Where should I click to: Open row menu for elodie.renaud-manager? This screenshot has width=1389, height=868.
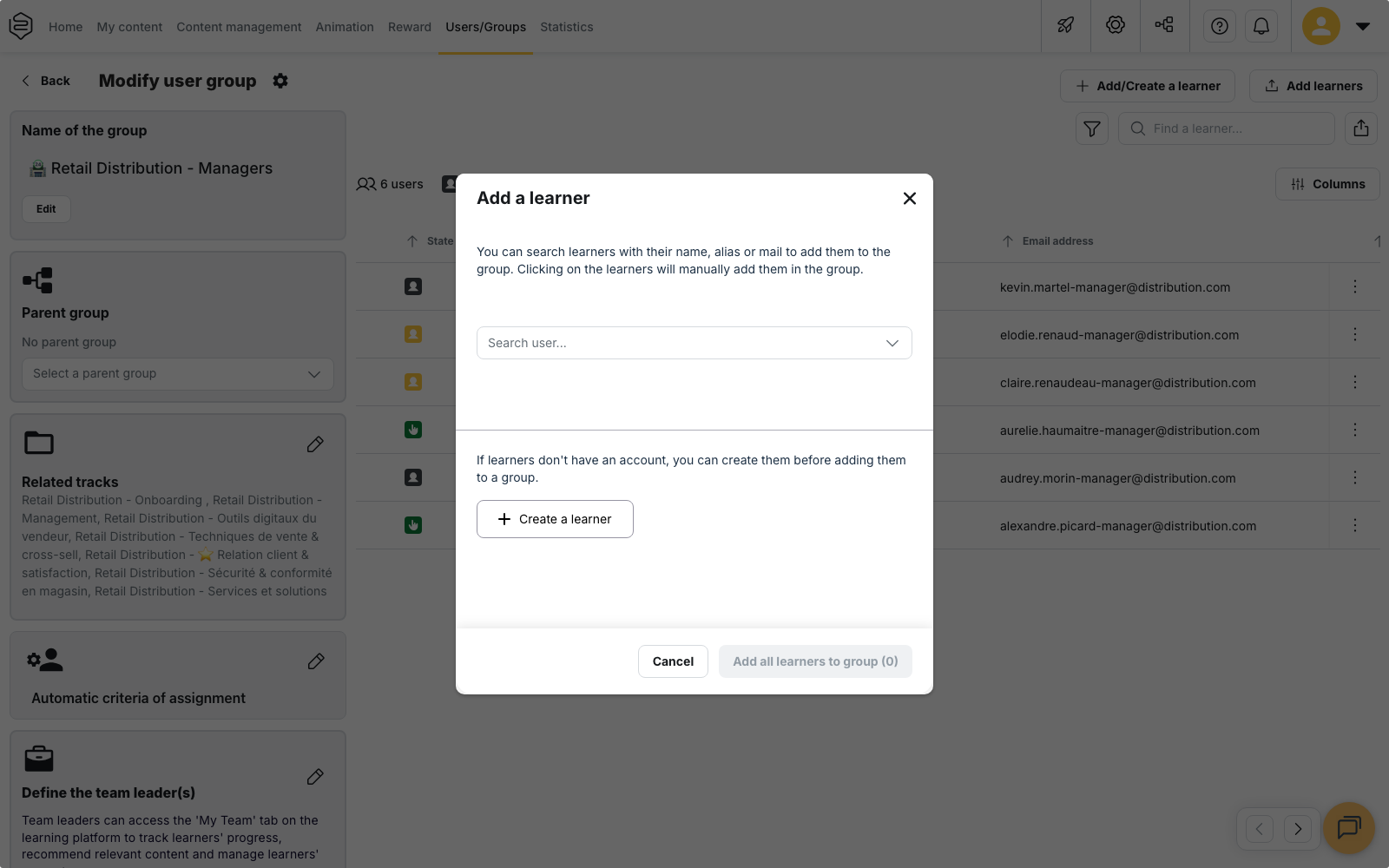1355,334
